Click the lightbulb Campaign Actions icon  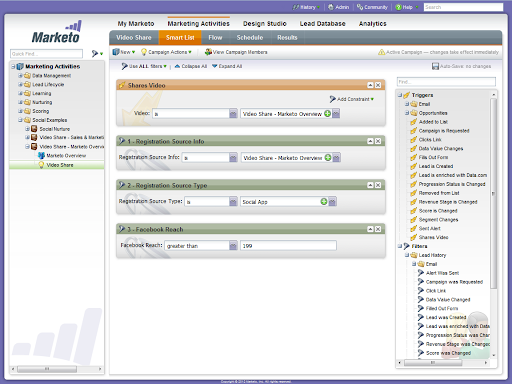point(144,52)
